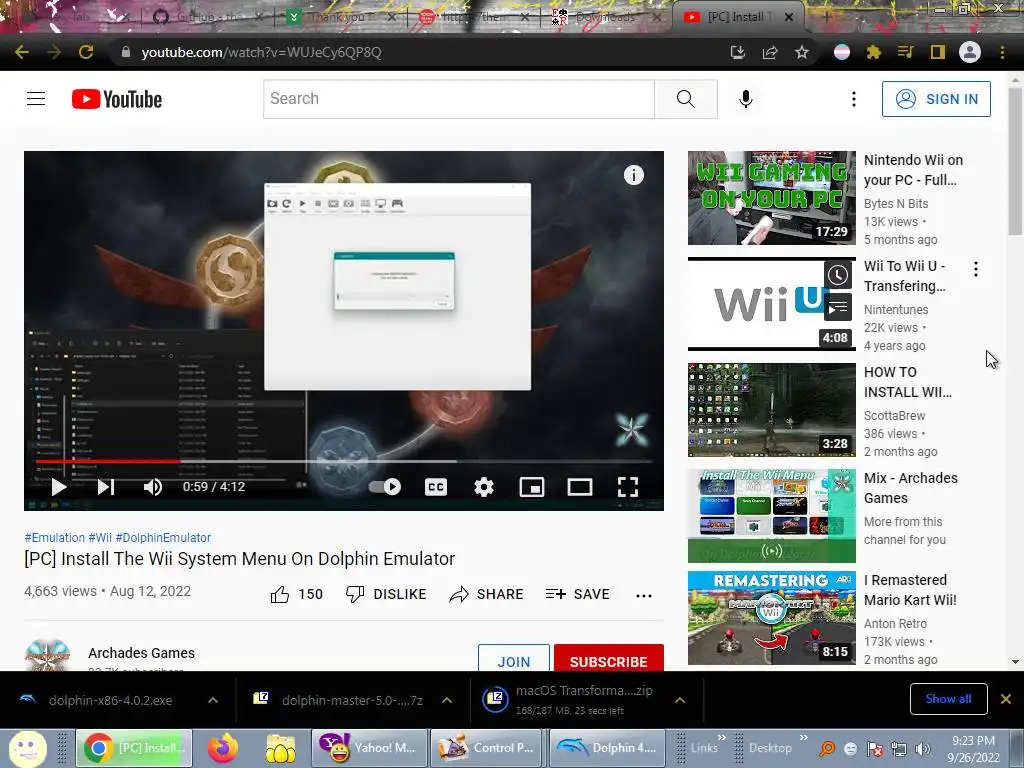Image resolution: width=1024 pixels, height=768 pixels.
Task: Subscribe to Archades Games
Action: point(609,658)
